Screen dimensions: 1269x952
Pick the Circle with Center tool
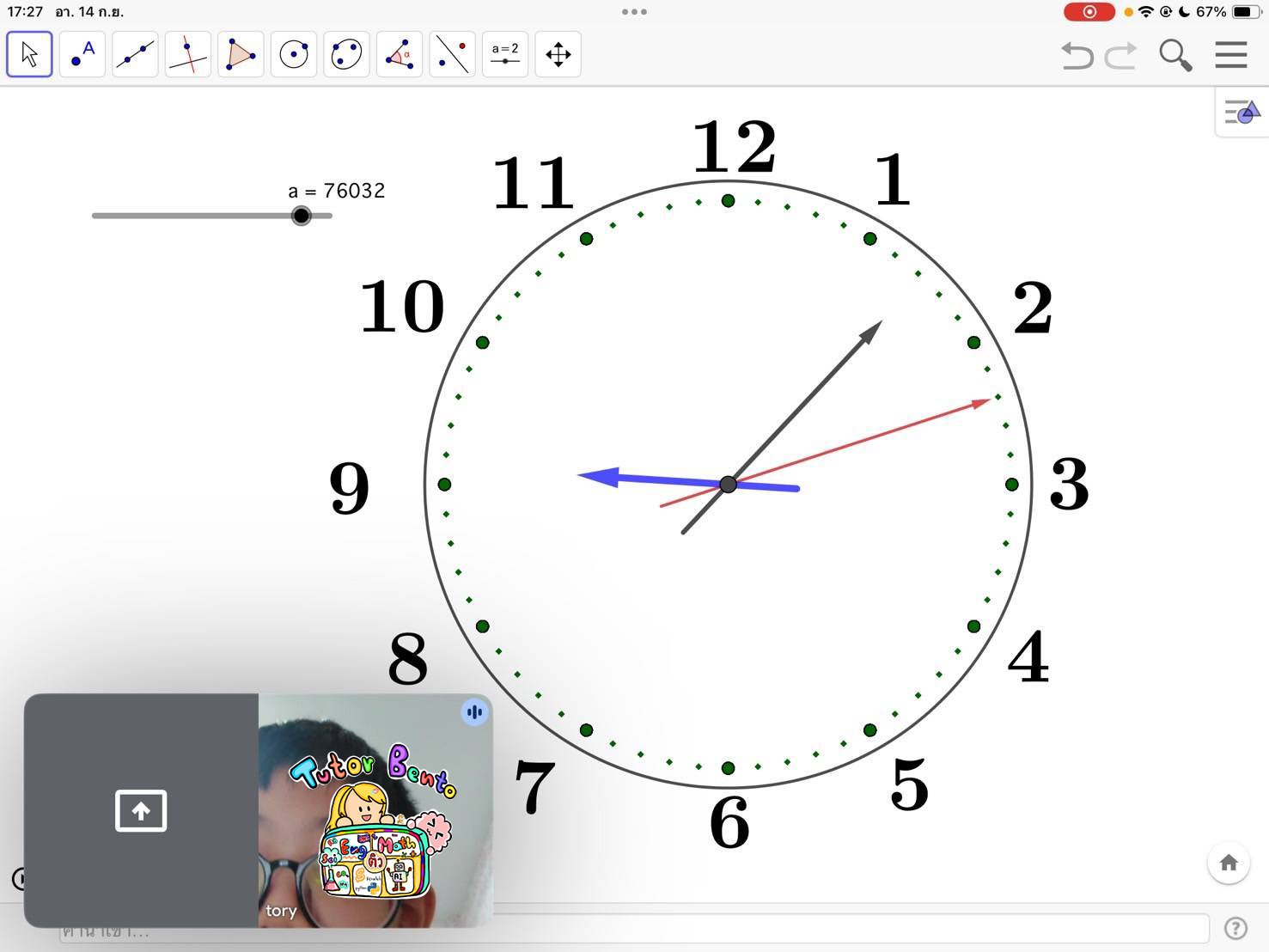coord(293,53)
